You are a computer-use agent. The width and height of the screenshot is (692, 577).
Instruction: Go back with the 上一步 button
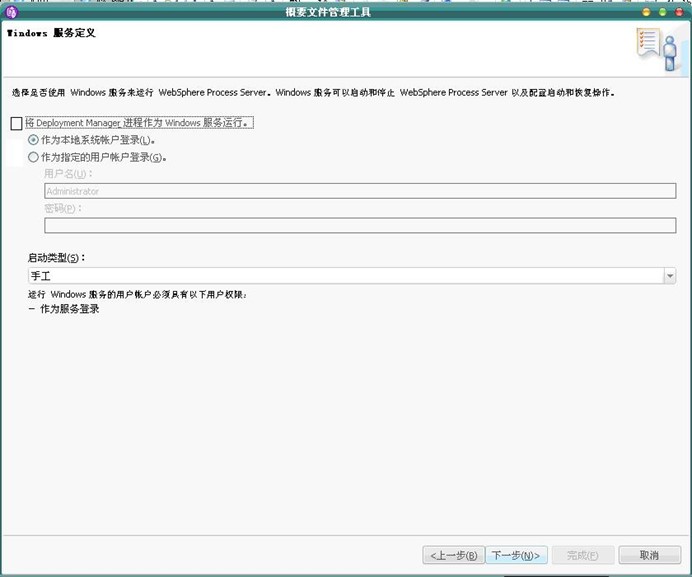click(454, 555)
